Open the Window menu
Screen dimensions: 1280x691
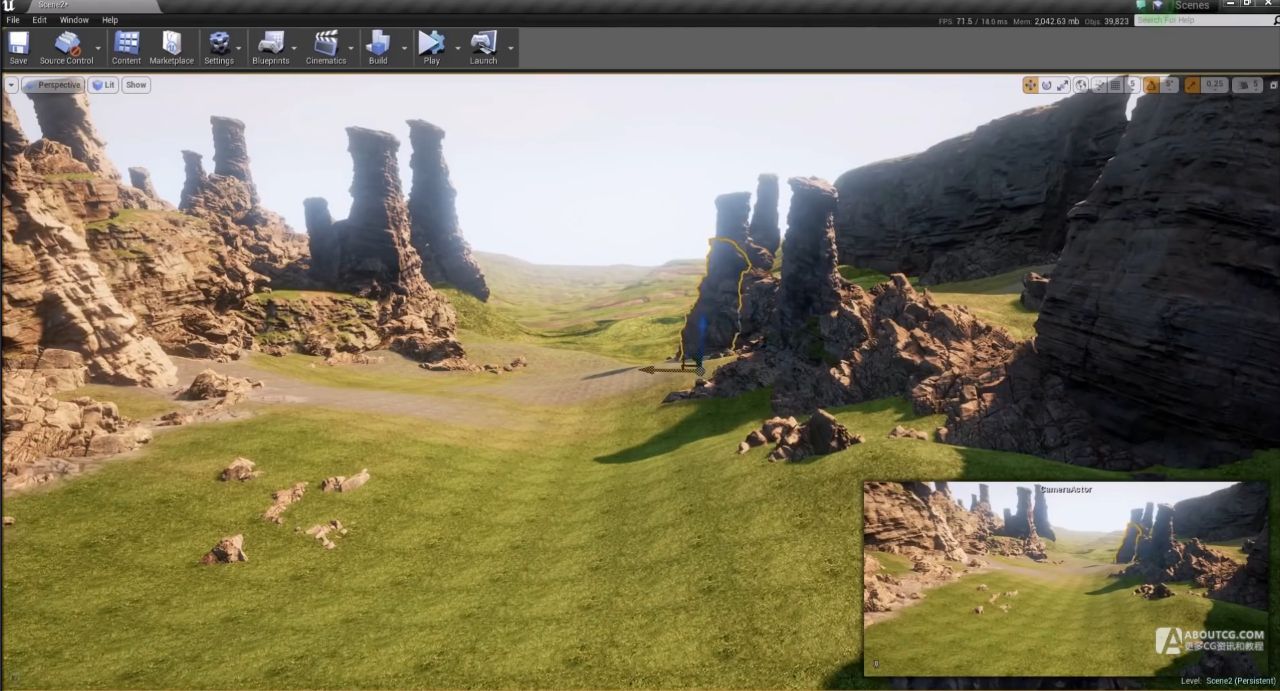click(74, 20)
